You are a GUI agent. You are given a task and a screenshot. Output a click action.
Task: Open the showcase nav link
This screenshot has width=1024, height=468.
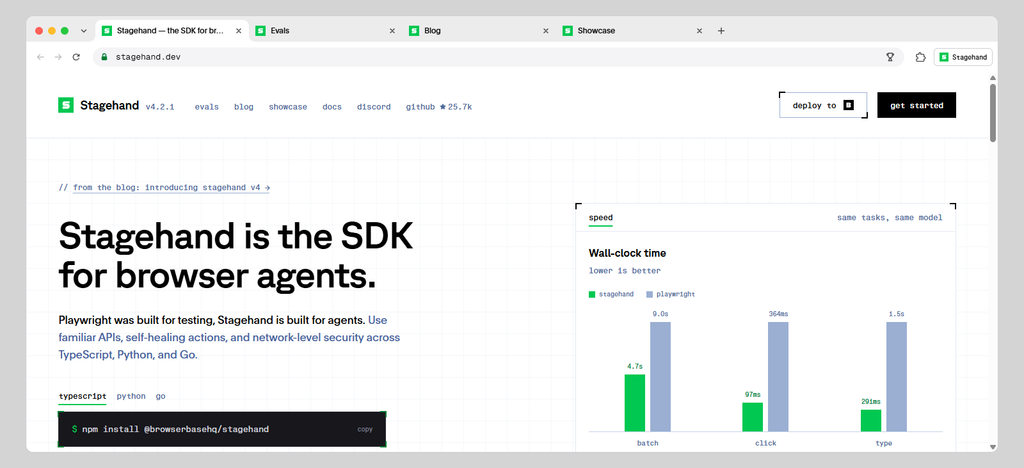coord(287,107)
